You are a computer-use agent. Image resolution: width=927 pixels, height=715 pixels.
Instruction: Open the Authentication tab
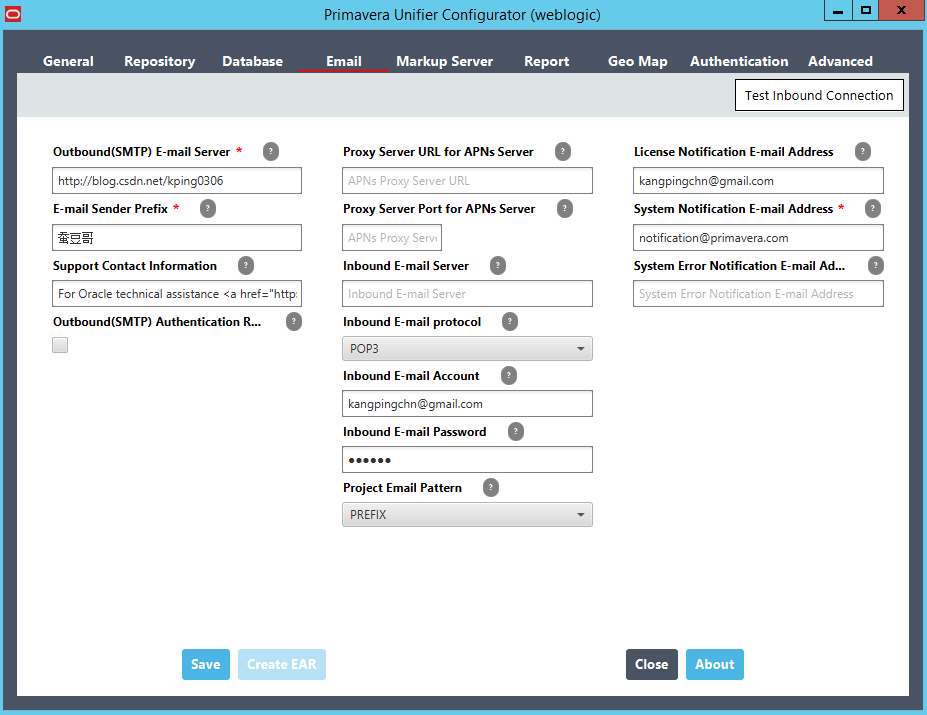coord(739,62)
